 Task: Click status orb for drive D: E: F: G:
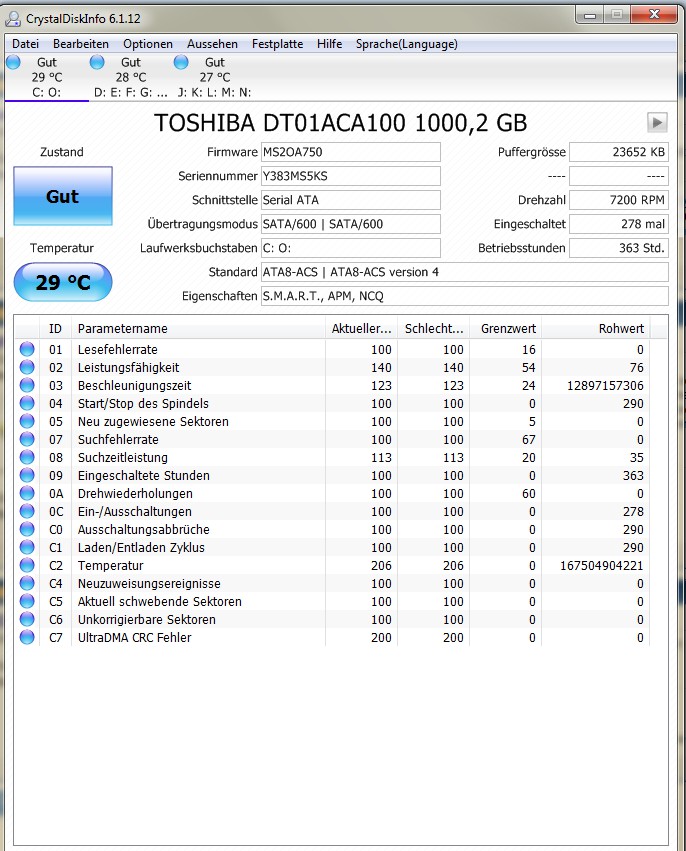tap(97, 62)
